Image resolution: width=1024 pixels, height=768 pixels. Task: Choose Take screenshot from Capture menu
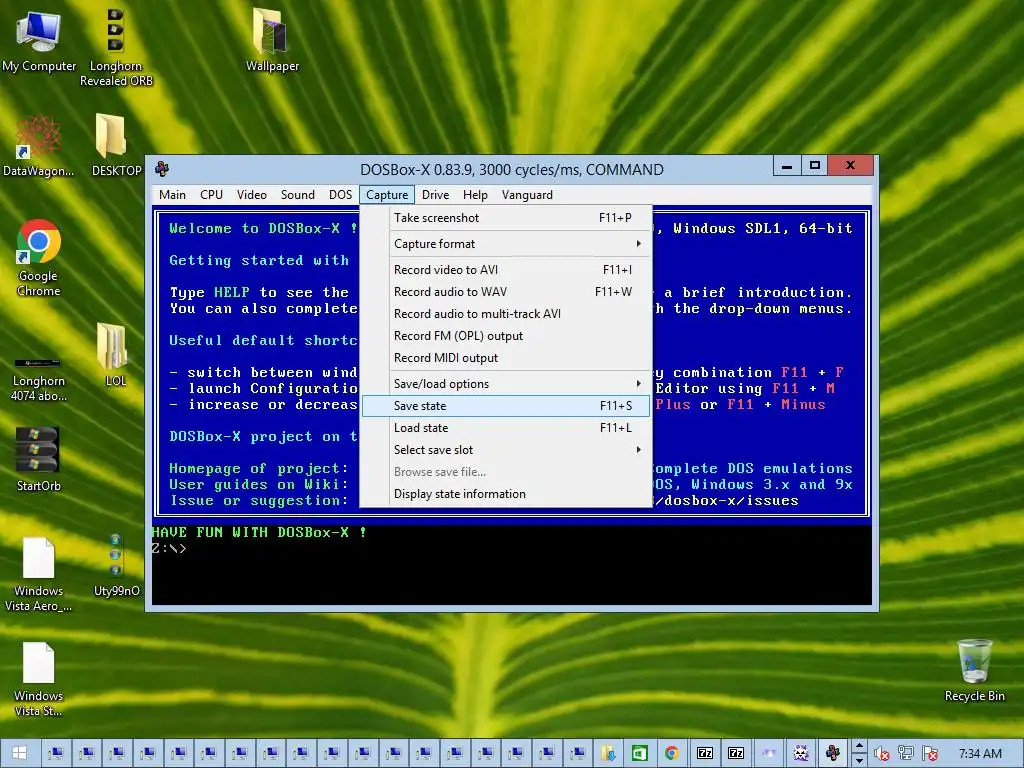(x=506, y=217)
